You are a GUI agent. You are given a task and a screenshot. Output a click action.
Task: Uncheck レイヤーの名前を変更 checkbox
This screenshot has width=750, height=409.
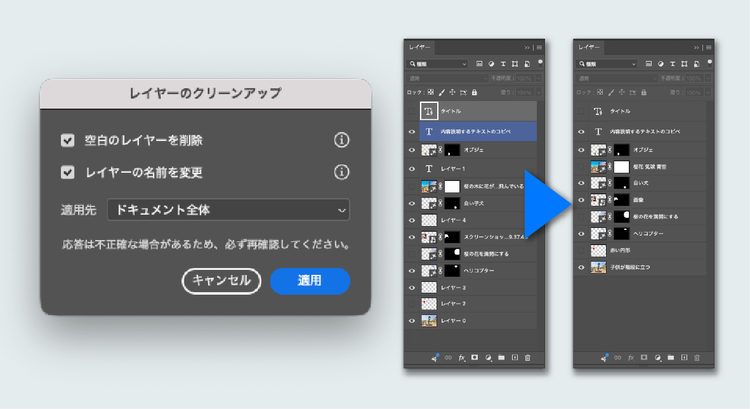click(68, 172)
